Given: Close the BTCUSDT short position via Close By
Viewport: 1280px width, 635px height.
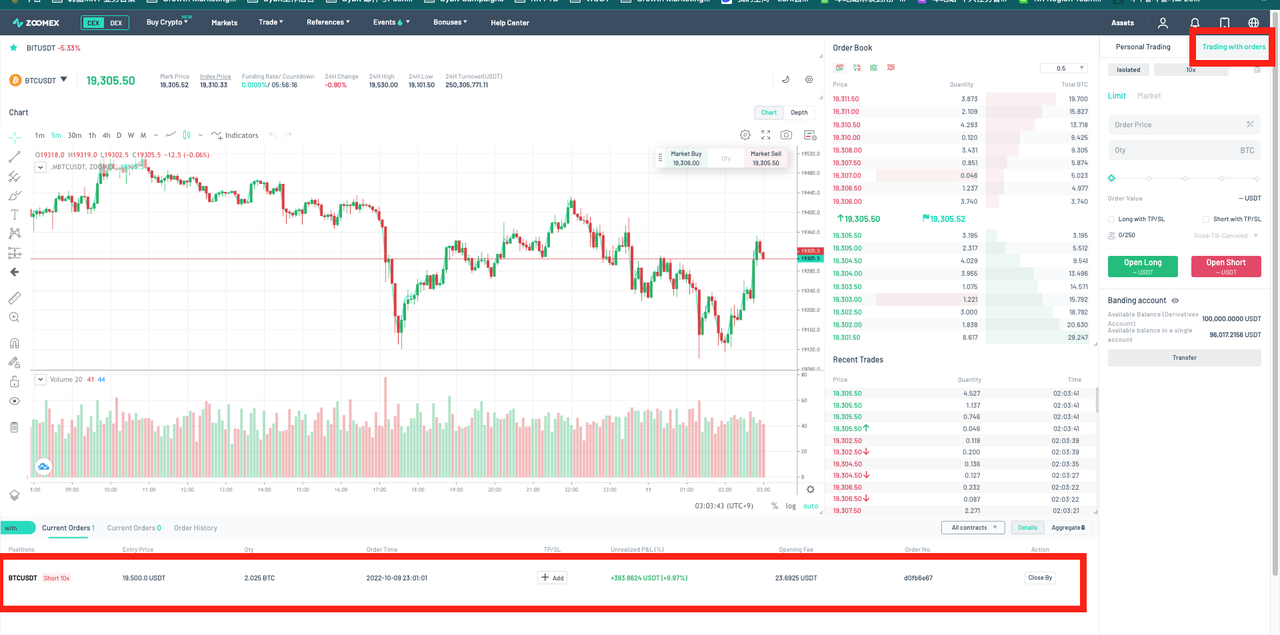Looking at the screenshot, I should (1040, 577).
